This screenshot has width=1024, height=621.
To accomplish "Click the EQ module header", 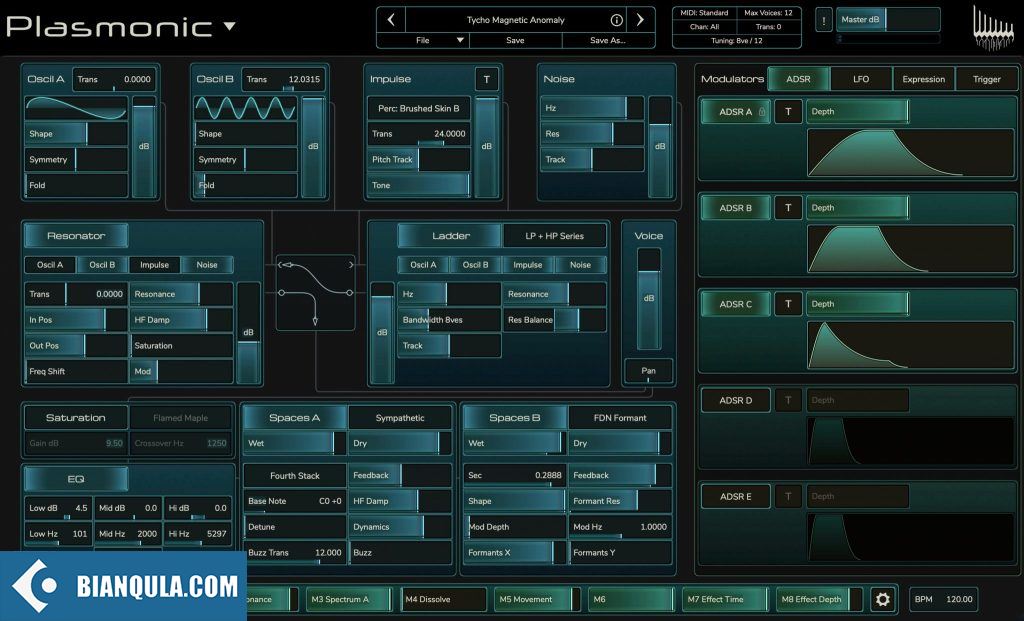I will [x=76, y=479].
